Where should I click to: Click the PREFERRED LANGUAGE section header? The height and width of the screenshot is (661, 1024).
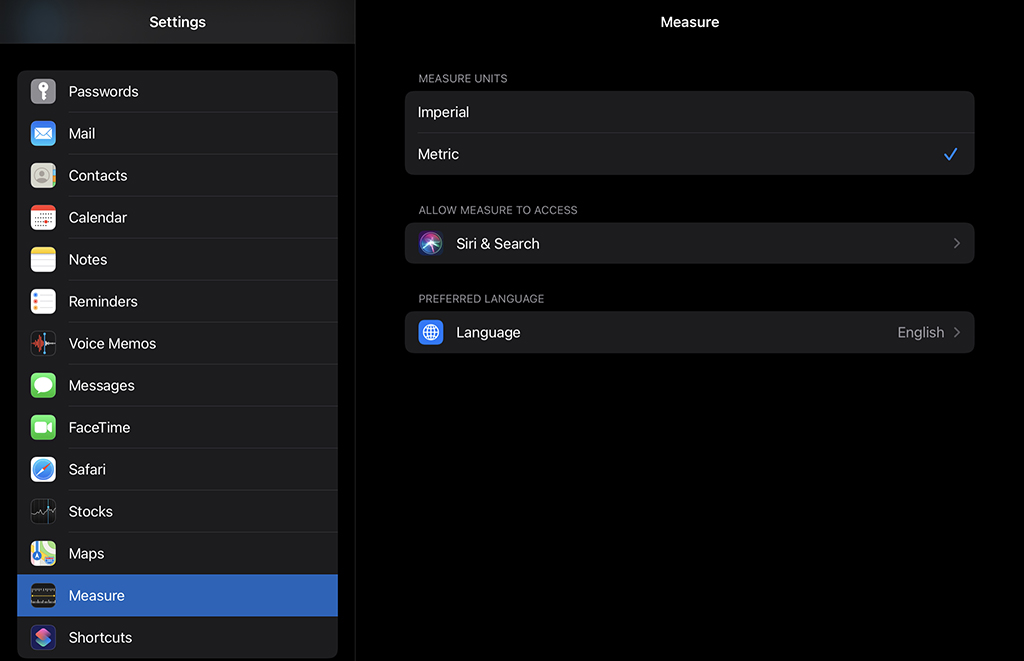(x=481, y=298)
